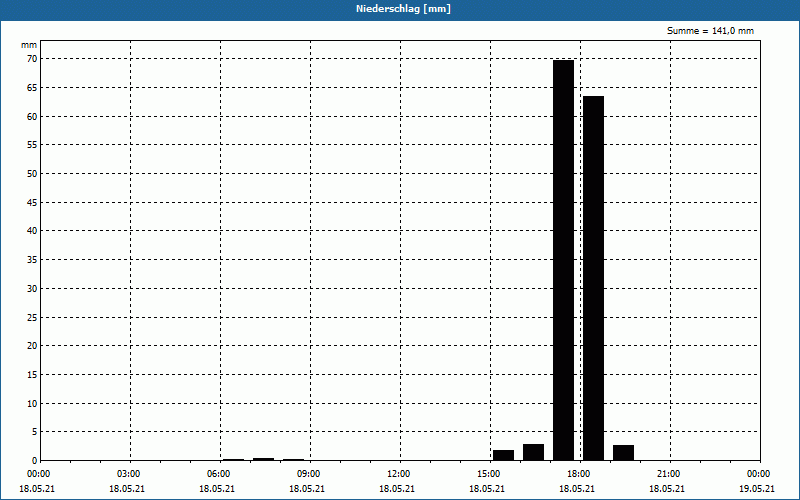Pick the 10 y-axis value
The height and width of the screenshot is (500, 800).
click(32, 403)
